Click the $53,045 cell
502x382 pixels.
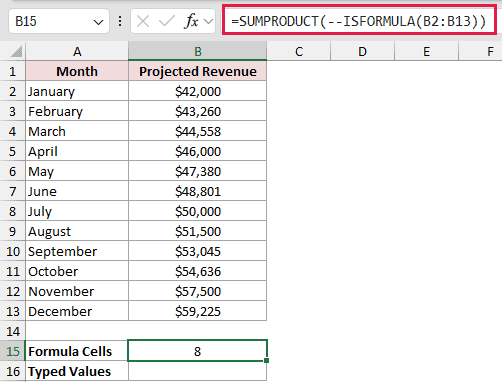point(198,251)
